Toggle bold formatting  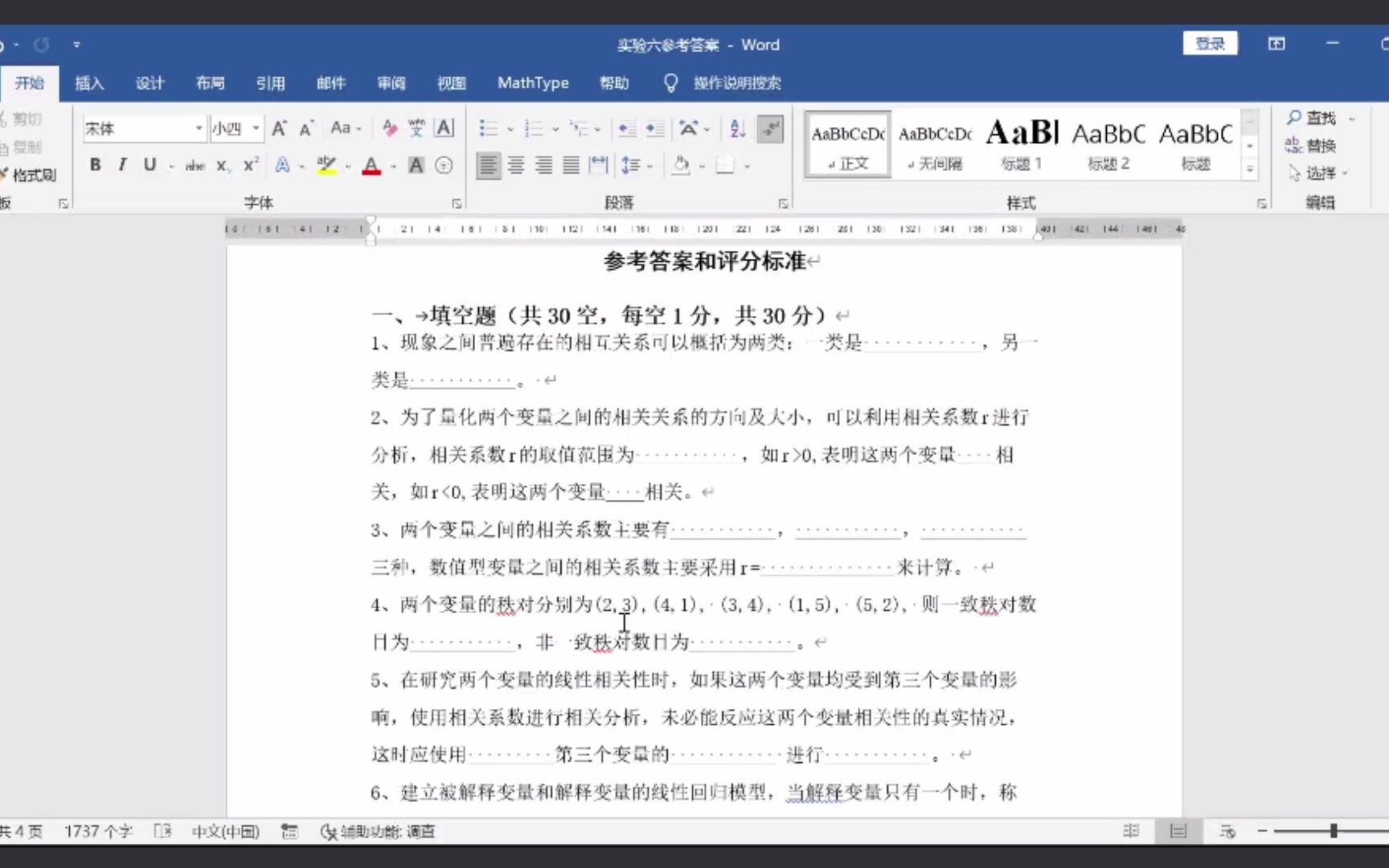click(95, 165)
